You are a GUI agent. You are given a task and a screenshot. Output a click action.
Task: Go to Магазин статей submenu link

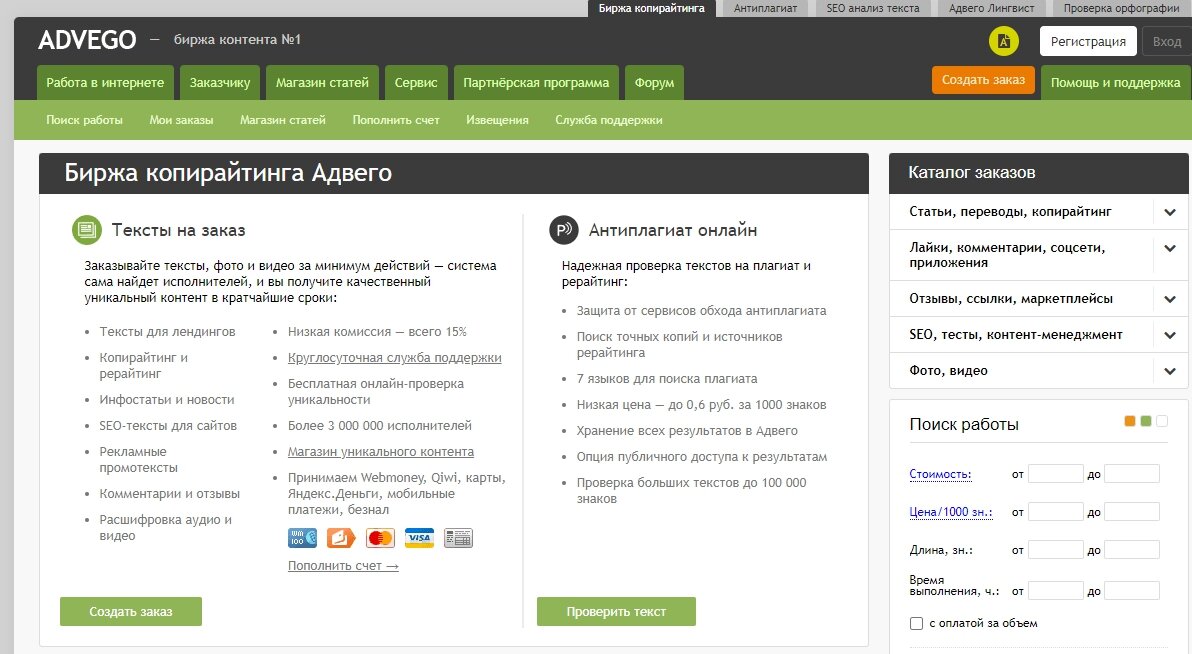point(283,120)
